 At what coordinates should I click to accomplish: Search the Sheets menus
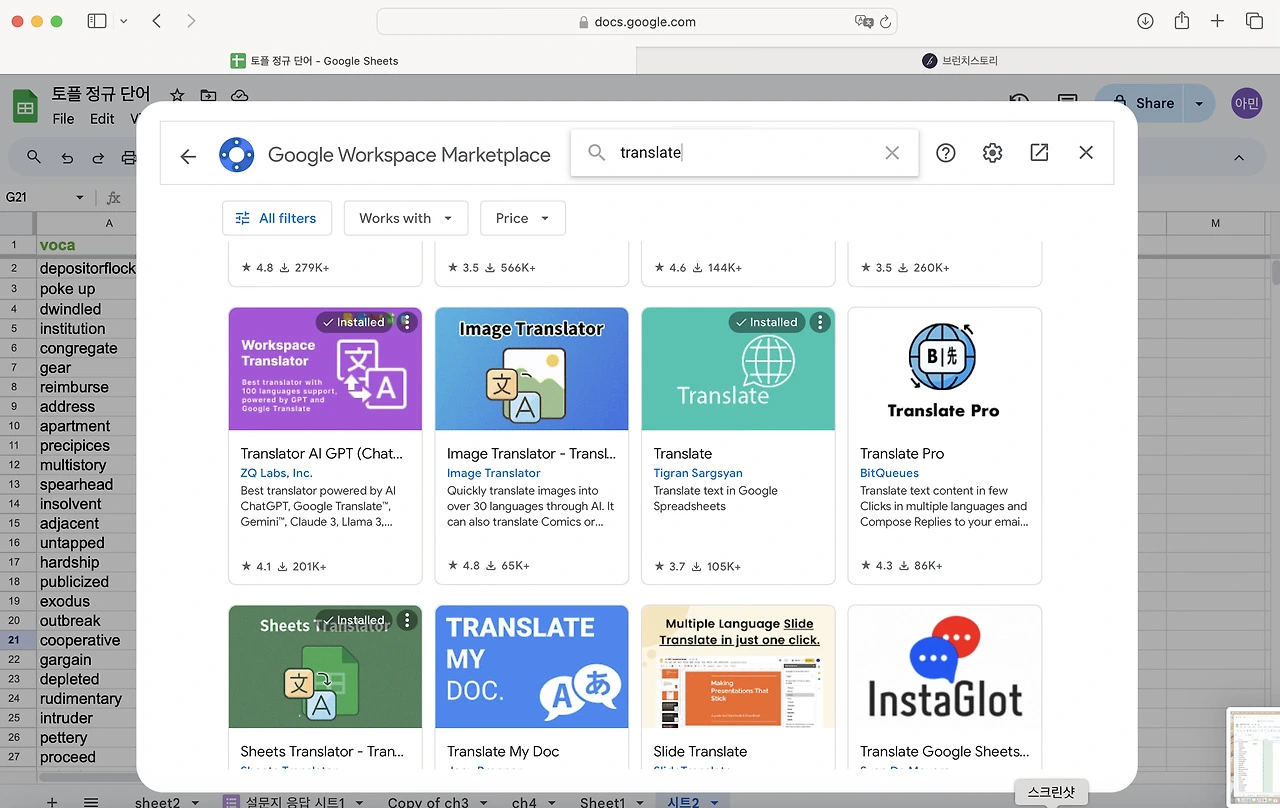point(34,157)
